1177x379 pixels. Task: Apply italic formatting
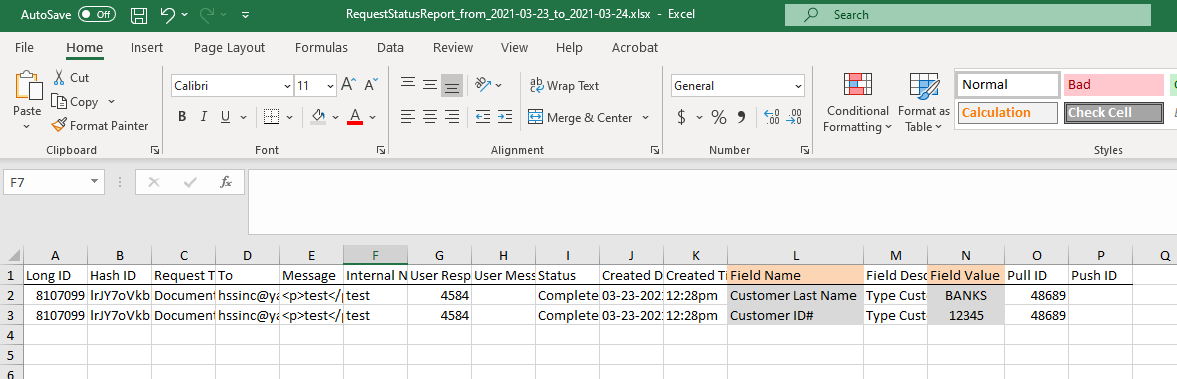[x=203, y=117]
